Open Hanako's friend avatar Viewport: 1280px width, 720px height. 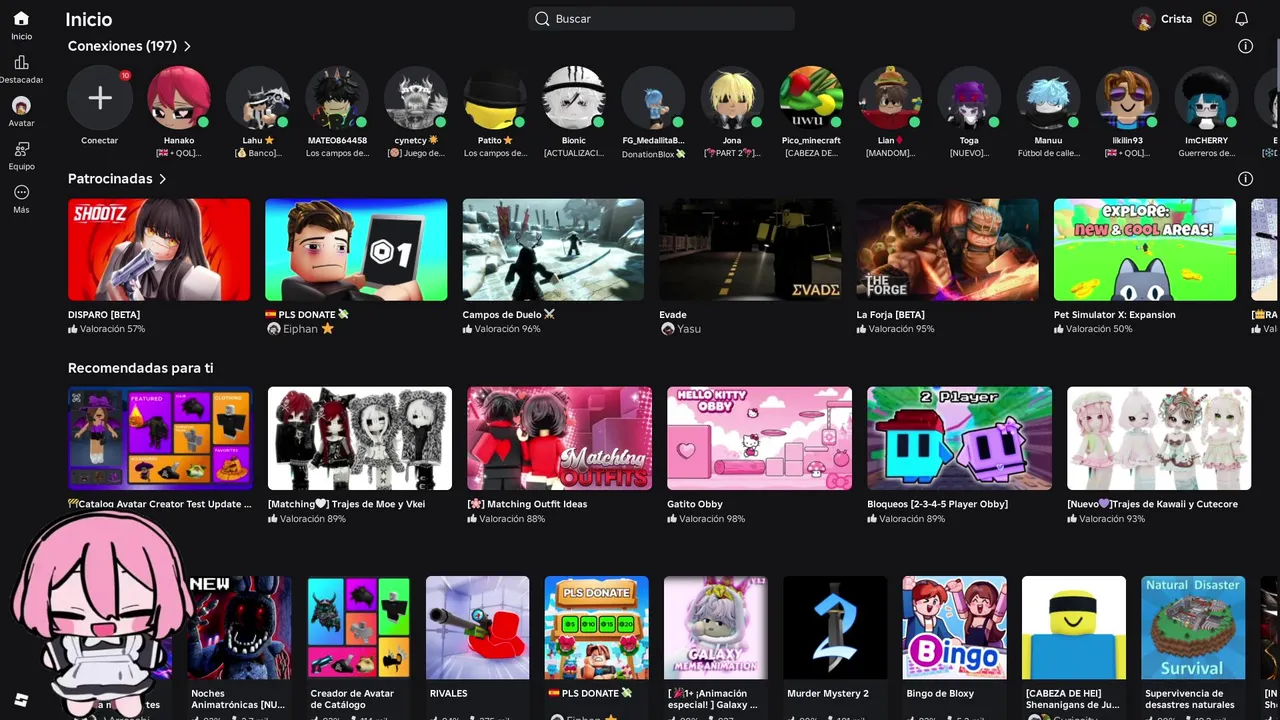[179, 98]
